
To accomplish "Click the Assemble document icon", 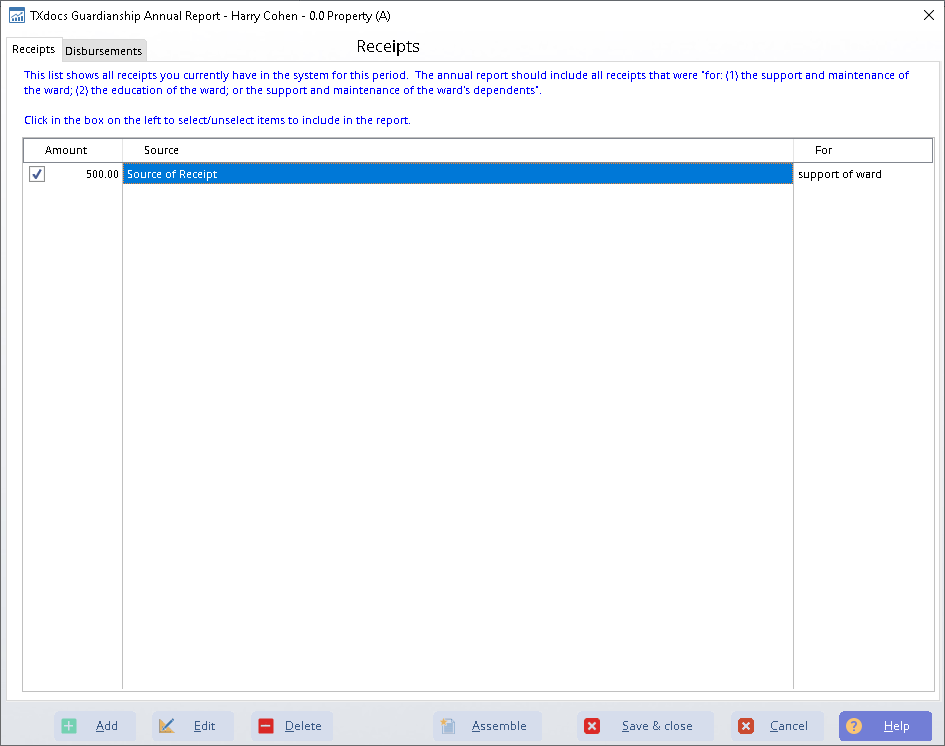I will pyautogui.click(x=449, y=726).
